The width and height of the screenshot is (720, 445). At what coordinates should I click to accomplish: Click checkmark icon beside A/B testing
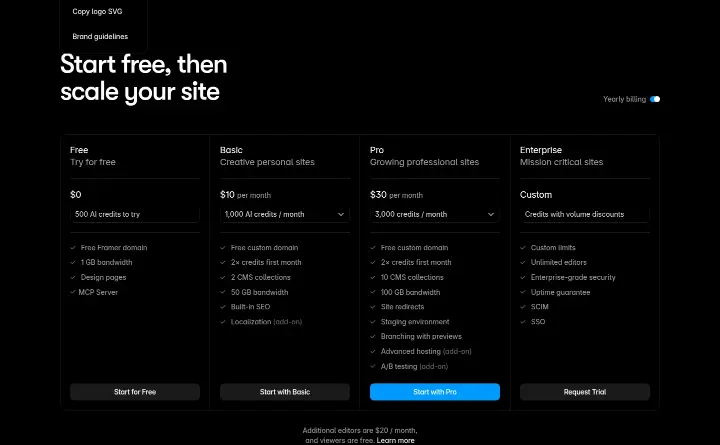373,366
